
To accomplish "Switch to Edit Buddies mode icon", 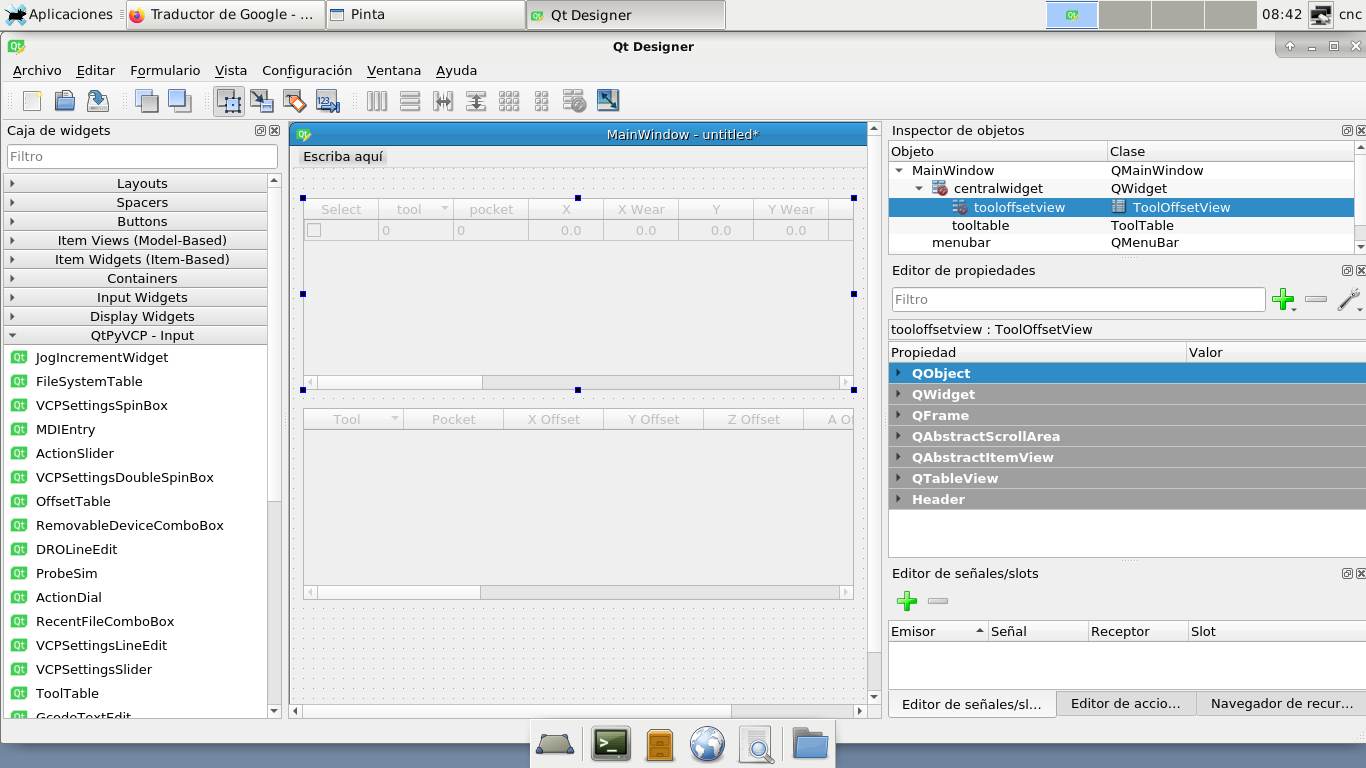I will (x=294, y=100).
